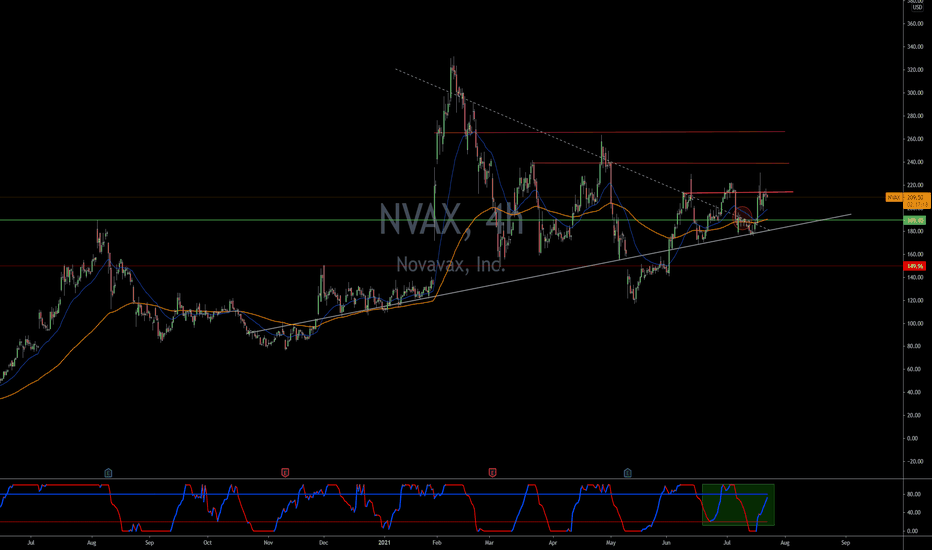Click the 2021 label on the time axis
Screen dimensions: 932x550
pos(385,542)
